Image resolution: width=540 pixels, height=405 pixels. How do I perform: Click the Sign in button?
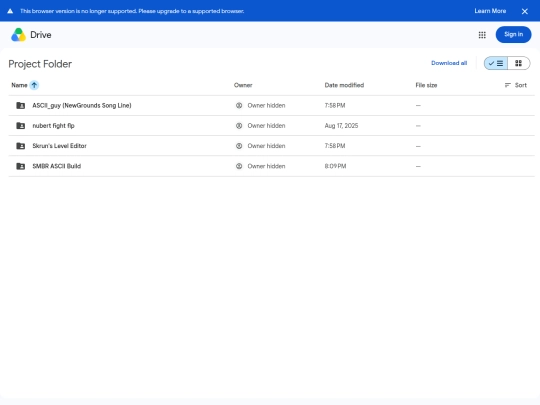[513, 34]
